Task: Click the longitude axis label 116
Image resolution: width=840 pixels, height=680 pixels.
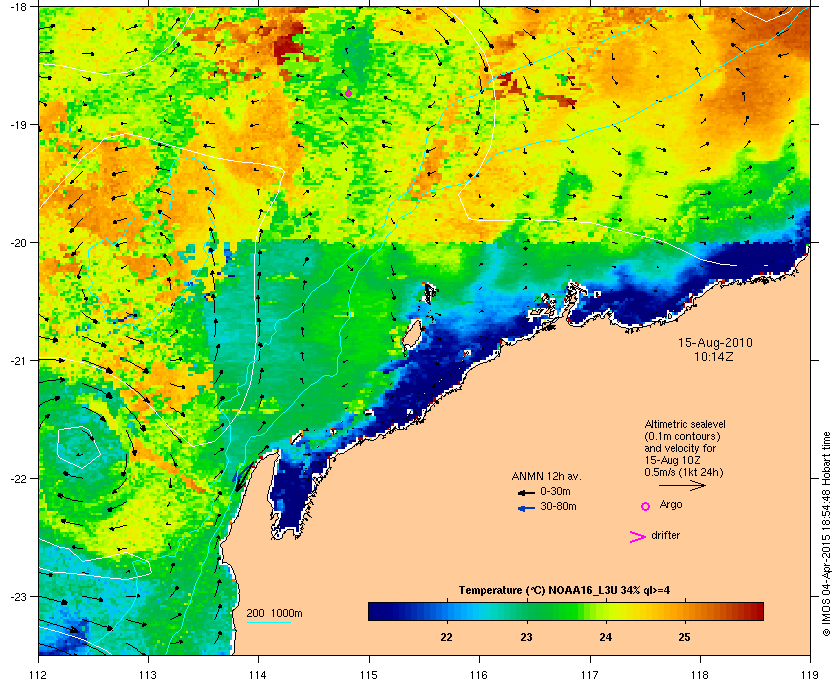Action: point(479,674)
